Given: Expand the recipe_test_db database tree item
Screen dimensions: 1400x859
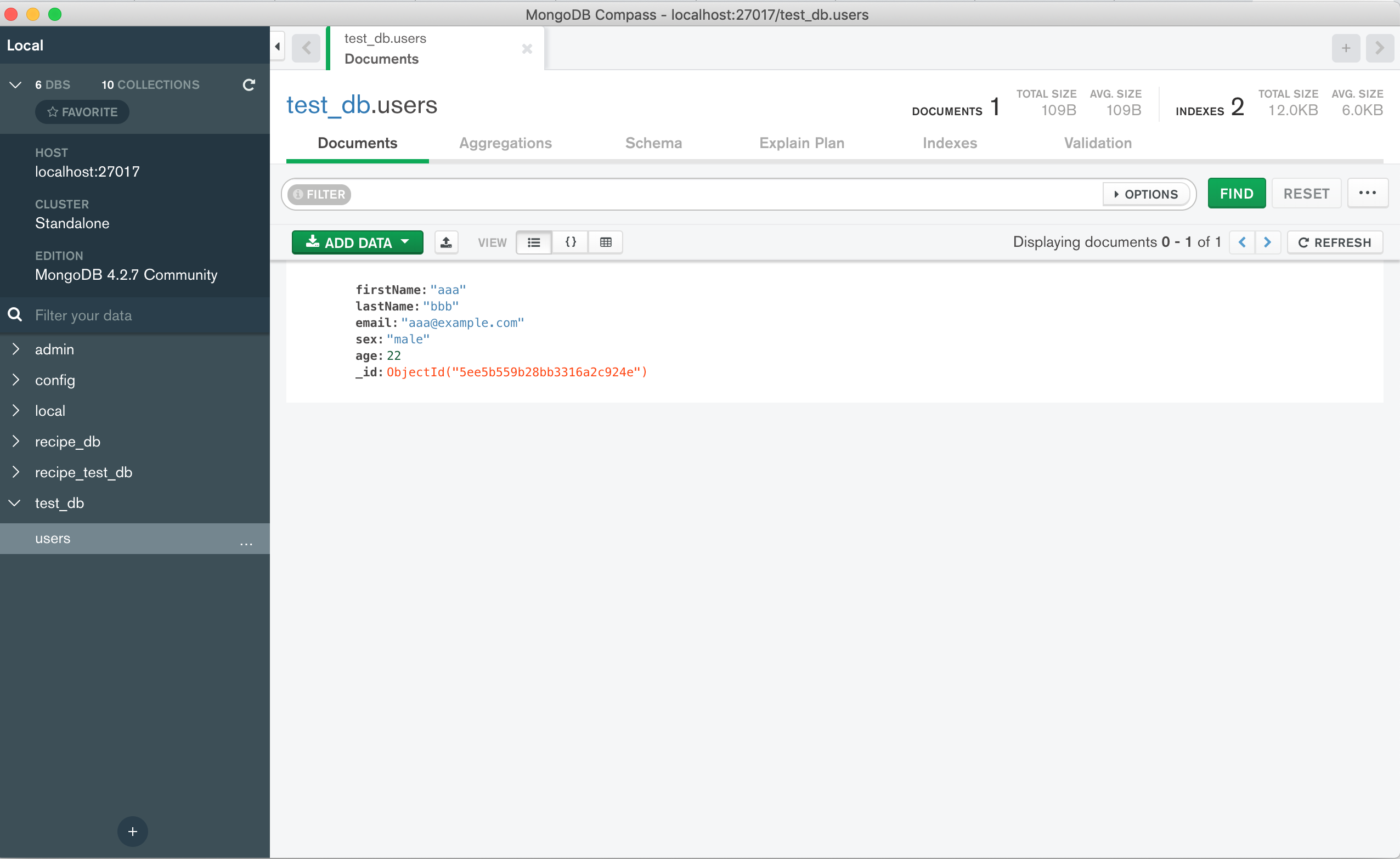Looking at the screenshot, I should tap(15, 472).
